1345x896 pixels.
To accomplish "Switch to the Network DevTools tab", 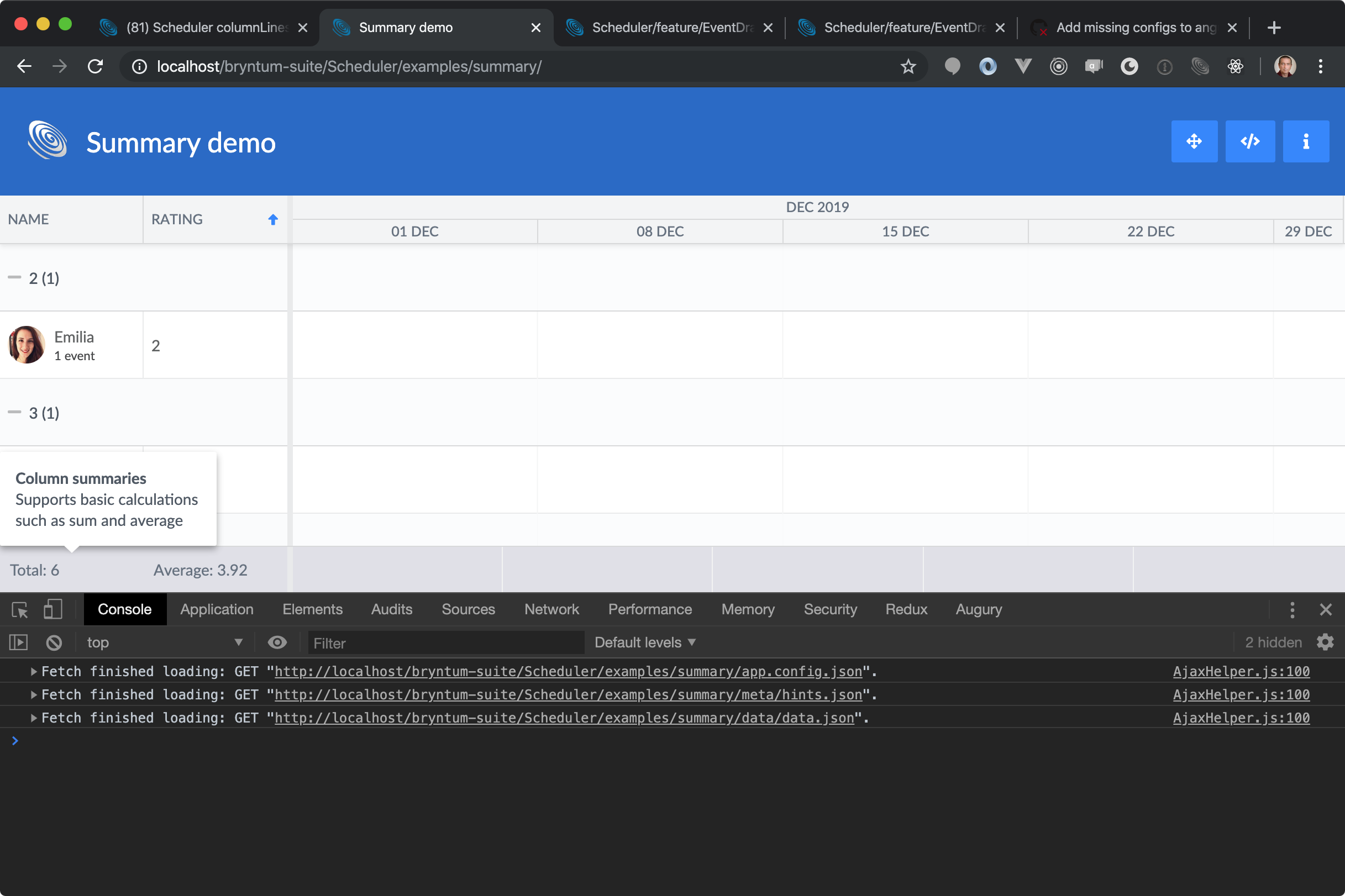I will 551,610.
